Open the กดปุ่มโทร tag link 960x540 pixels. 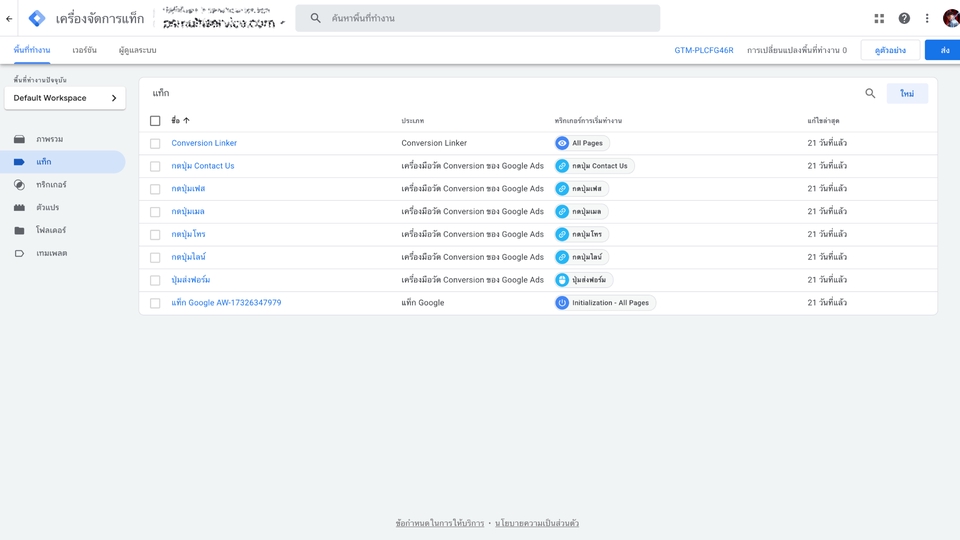tap(188, 234)
